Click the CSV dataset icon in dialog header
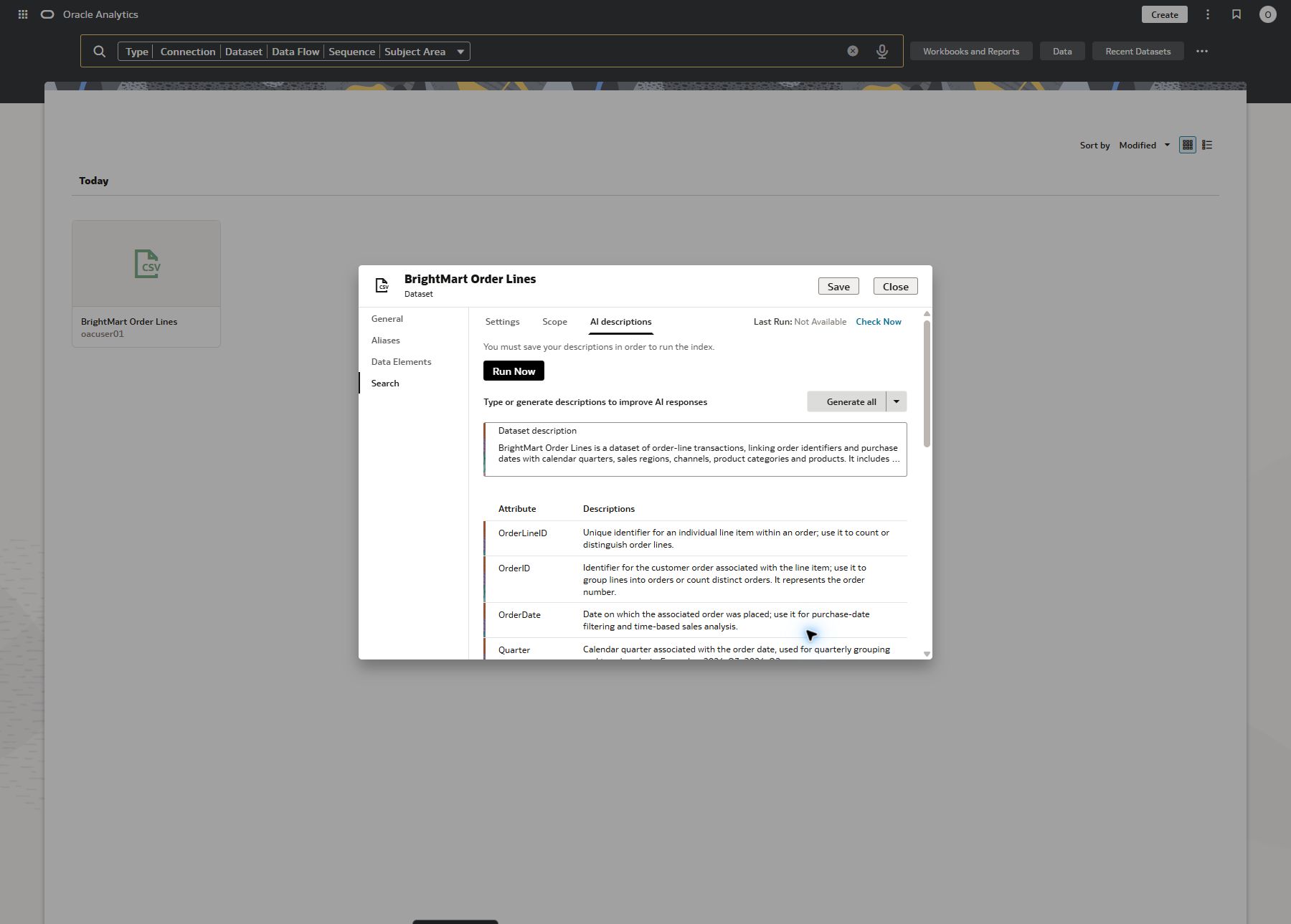 [382, 285]
